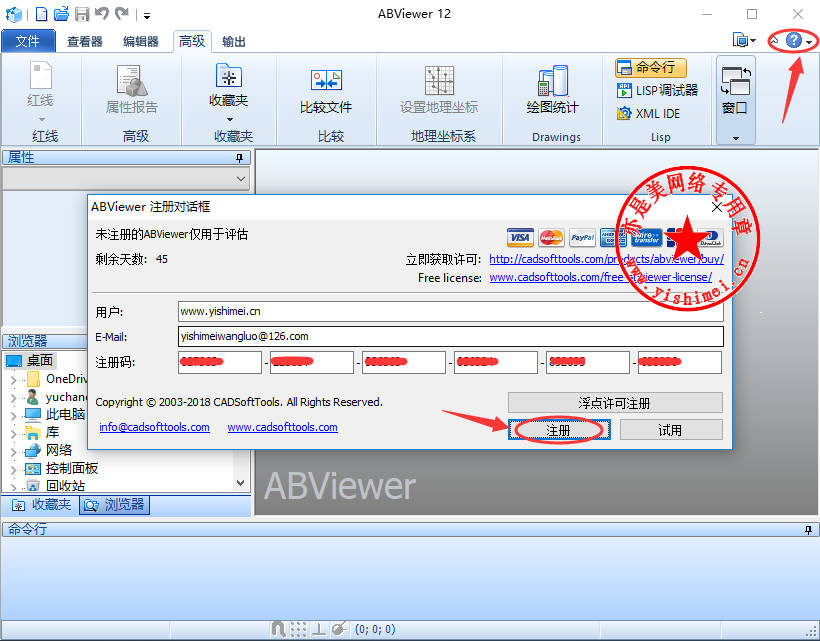Expand the 此电脑 tree node
820x641 pixels.
(x=14, y=416)
